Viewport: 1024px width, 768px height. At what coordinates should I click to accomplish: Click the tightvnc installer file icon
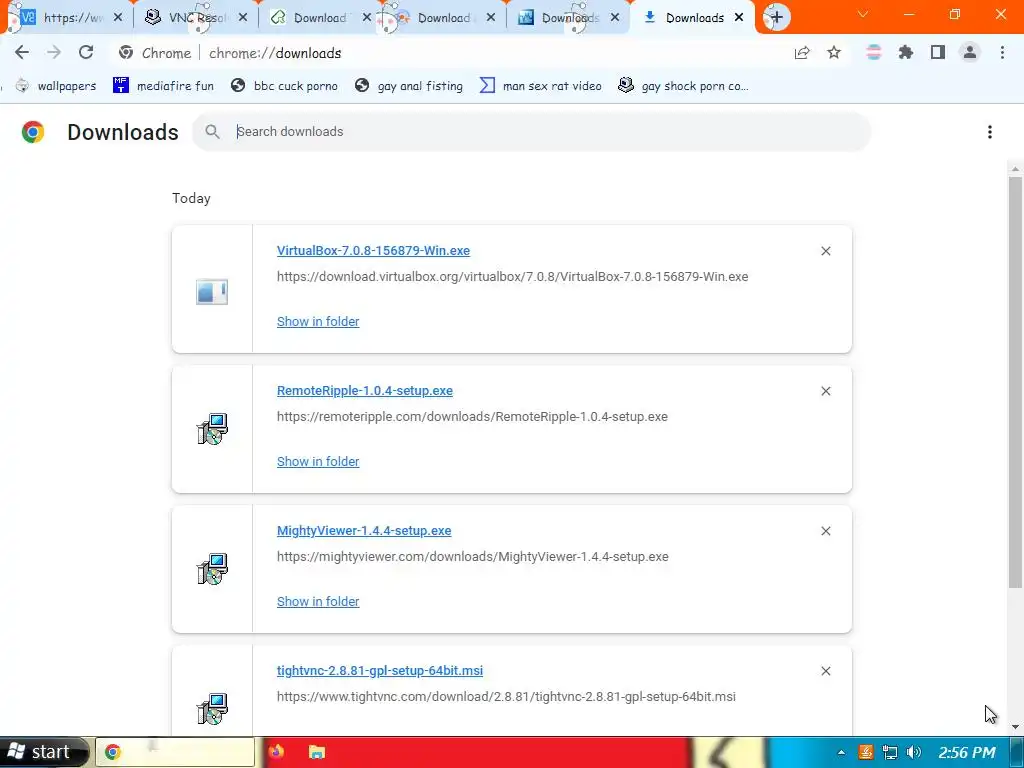pyautogui.click(x=212, y=709)
